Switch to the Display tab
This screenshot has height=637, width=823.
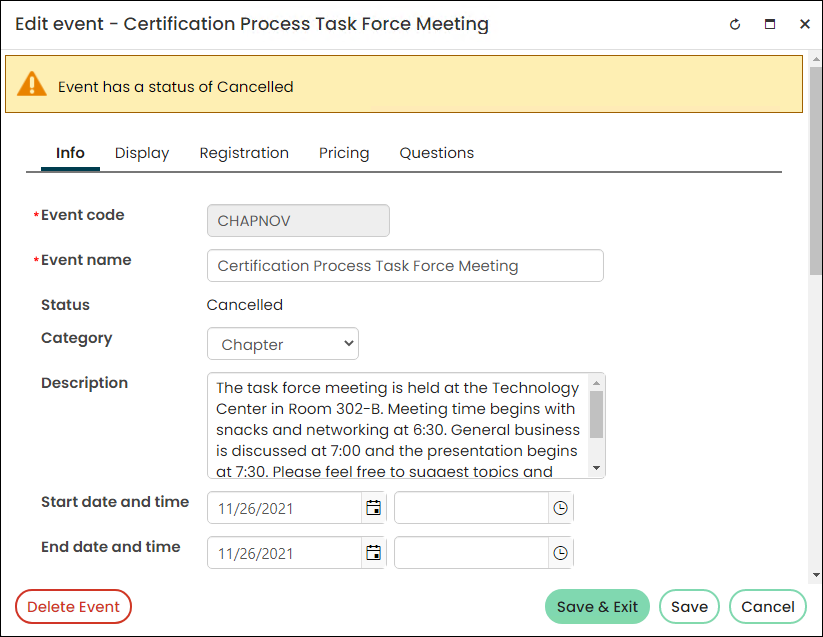coord(142,153)
